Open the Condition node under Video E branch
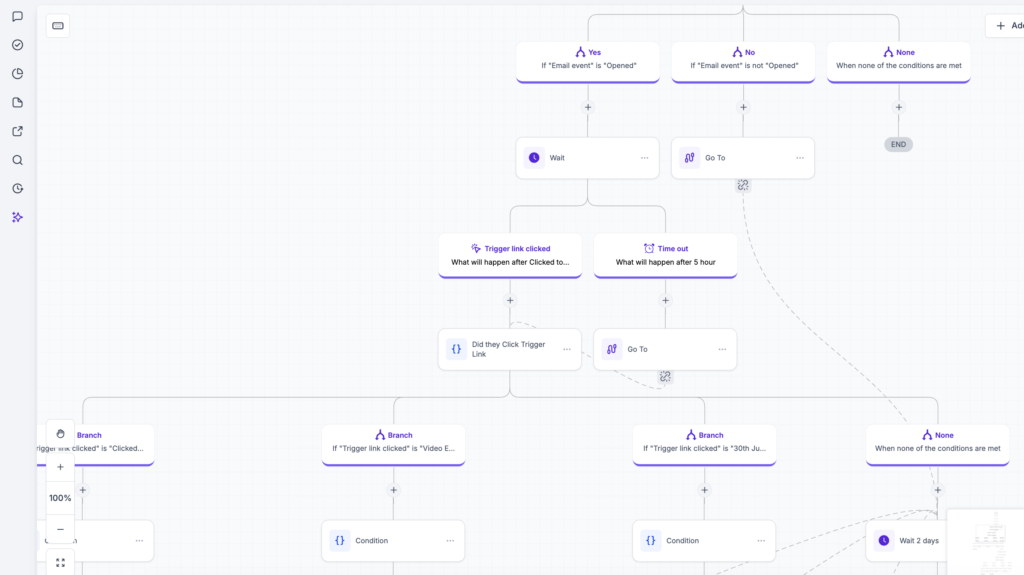The image size is (1024, 575). pyautogui.click(x=393, y=541)
